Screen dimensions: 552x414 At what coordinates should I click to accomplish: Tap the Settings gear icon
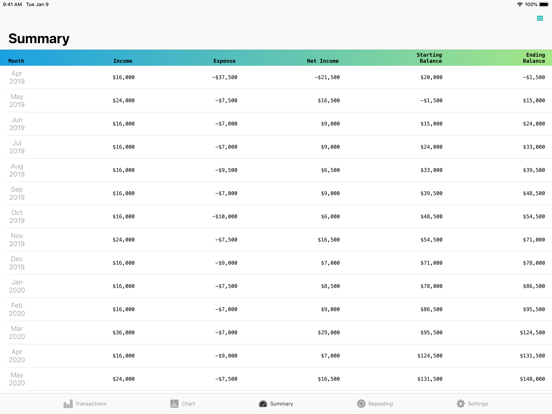[x=460, y=404]
